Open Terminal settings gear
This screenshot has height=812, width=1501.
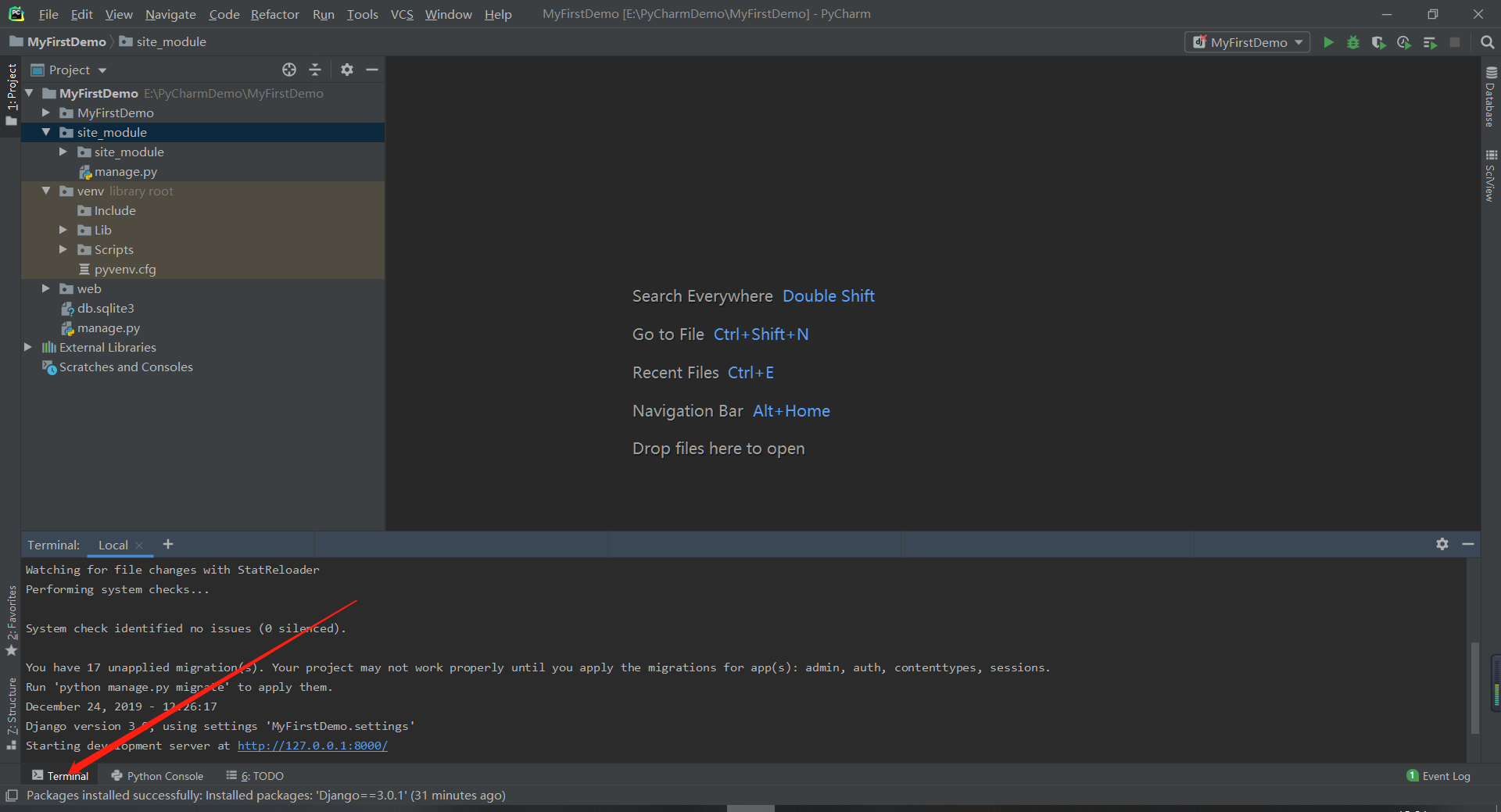point(1442,544)
